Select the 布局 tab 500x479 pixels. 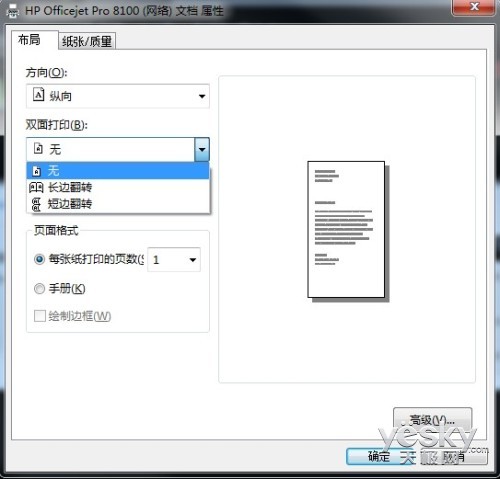[35, 40]
